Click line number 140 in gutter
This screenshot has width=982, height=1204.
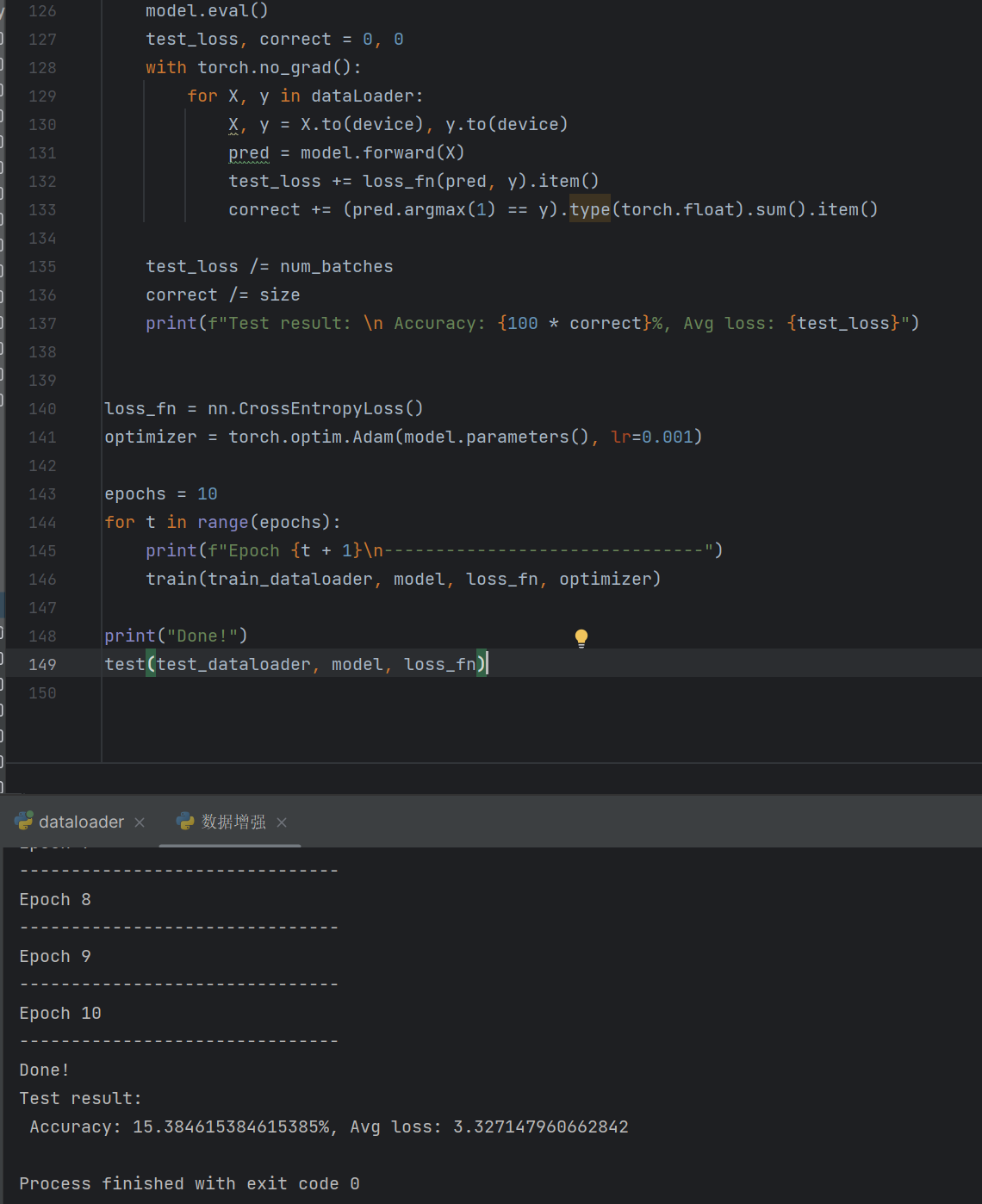click(42, 408)
